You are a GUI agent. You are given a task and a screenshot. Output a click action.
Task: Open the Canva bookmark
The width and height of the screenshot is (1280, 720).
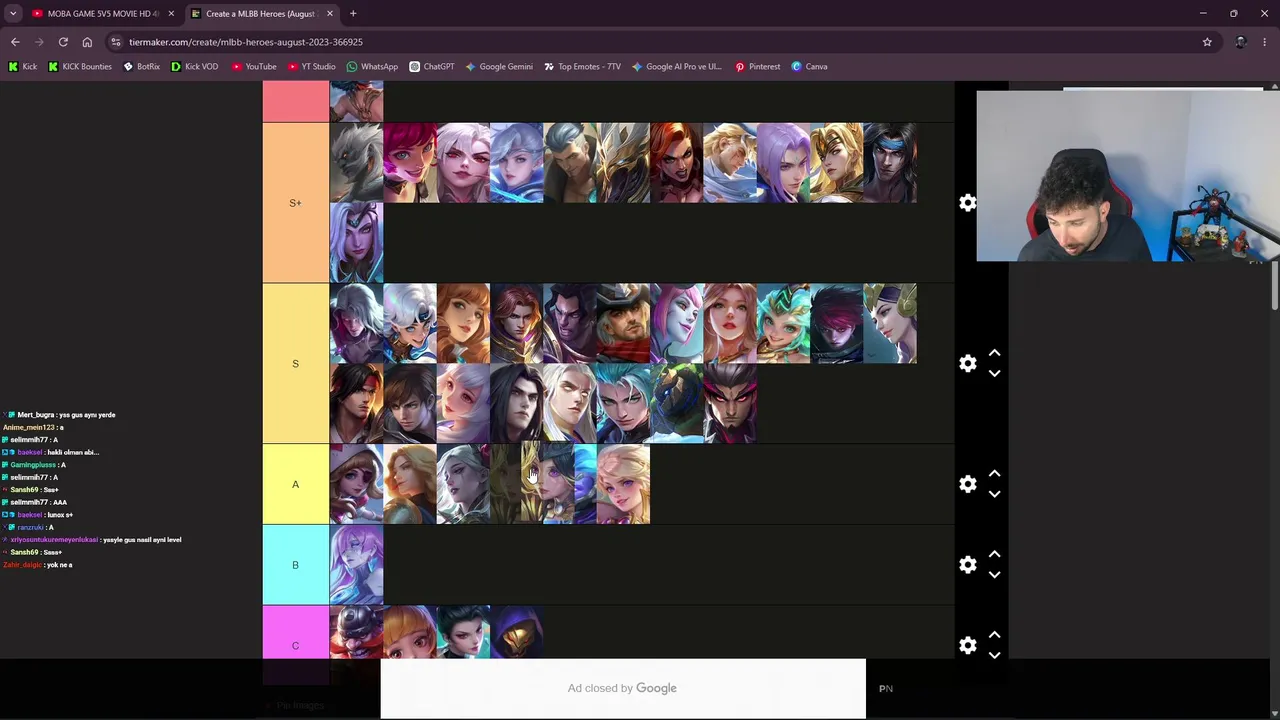809,67
